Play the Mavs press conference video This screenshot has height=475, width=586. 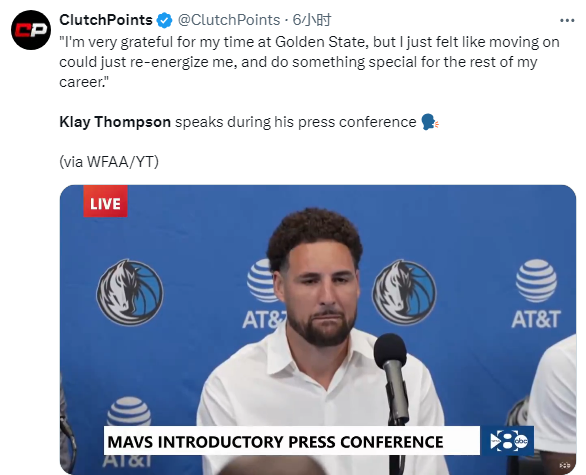(x=318, y=330)
